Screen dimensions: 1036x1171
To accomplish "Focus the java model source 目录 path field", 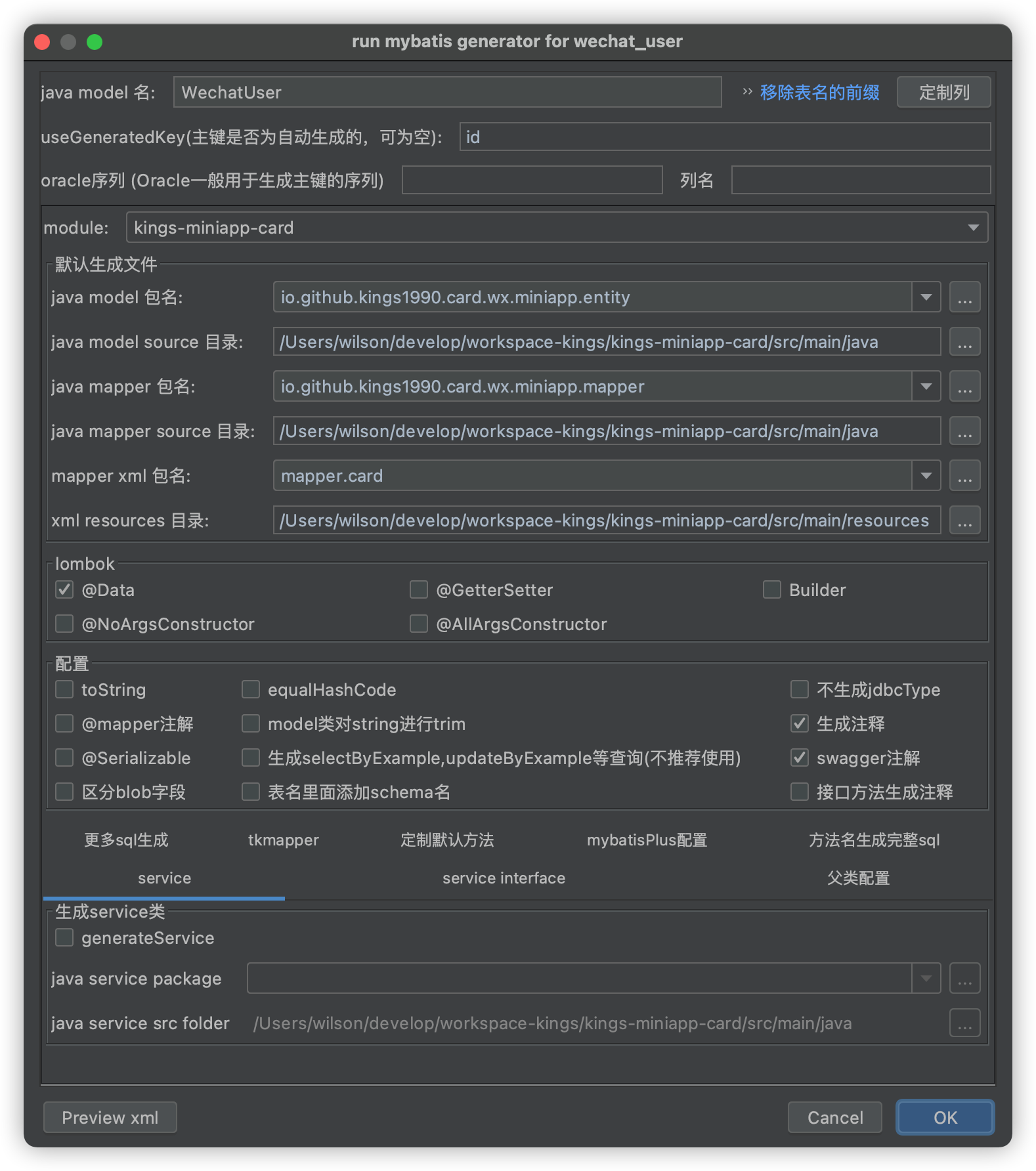I will pyautogui.click(x=607, y=342).
